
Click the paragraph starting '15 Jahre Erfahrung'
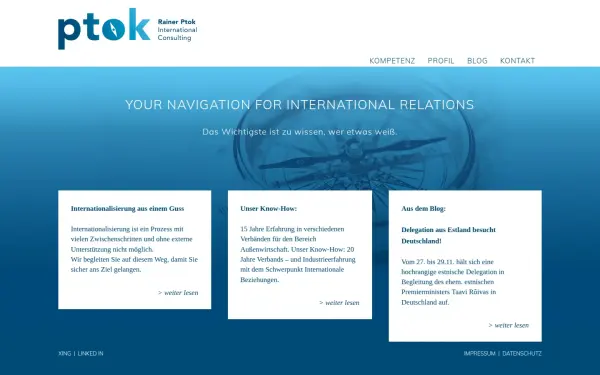(x=298, y=254)
